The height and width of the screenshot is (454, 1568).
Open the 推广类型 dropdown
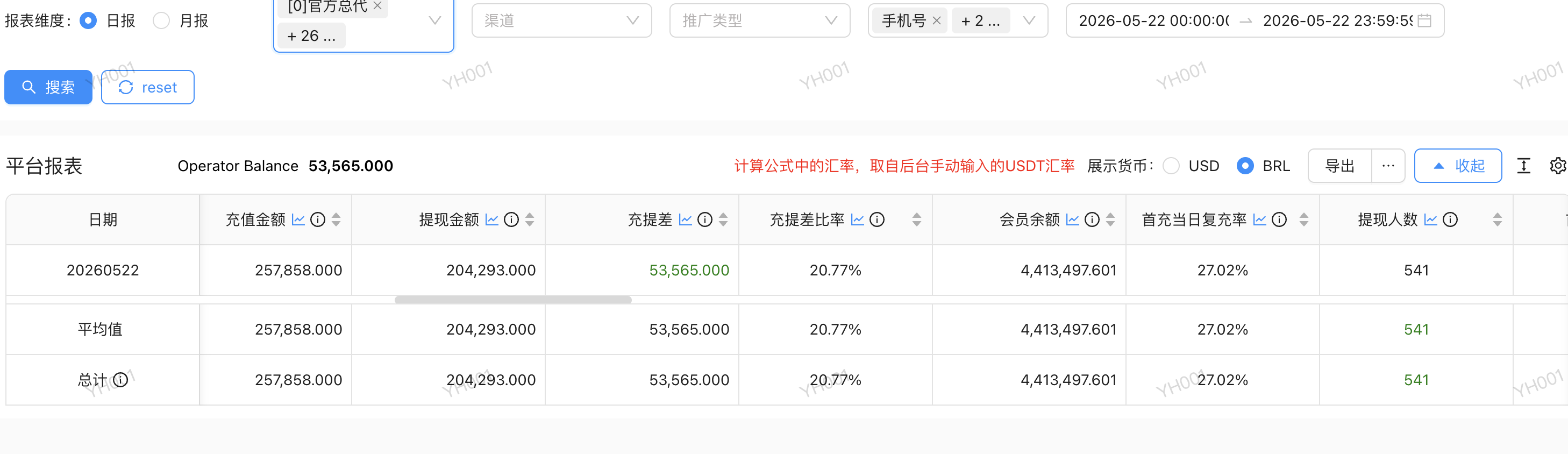(x=760, y=20)
